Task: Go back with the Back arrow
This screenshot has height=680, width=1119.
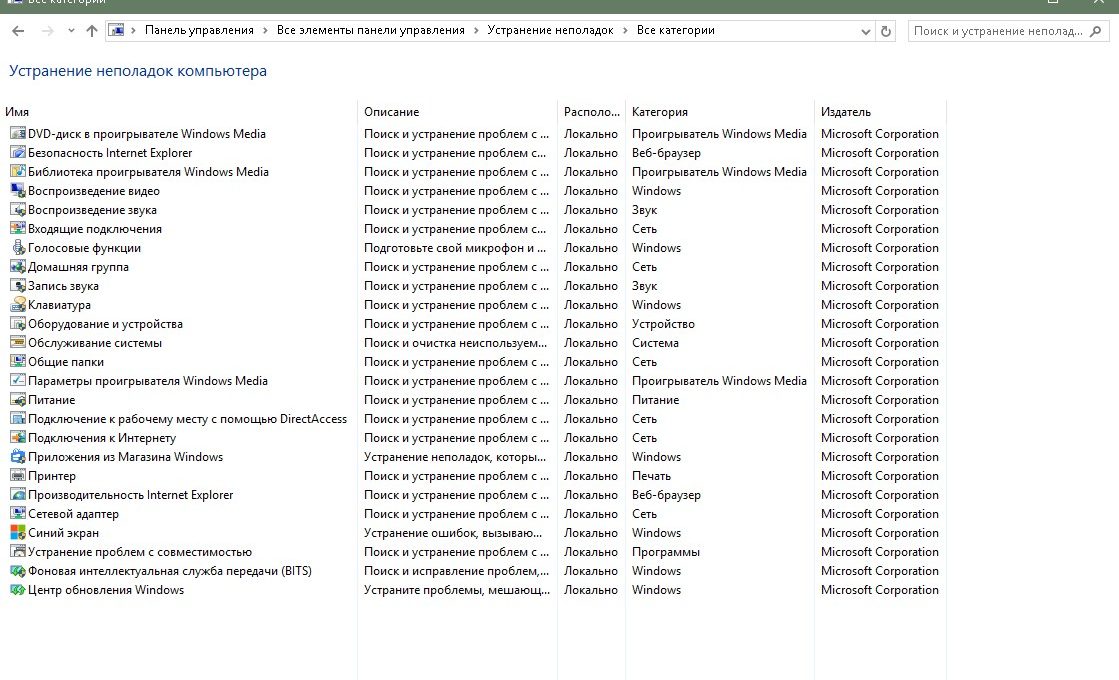Action: 19,31
